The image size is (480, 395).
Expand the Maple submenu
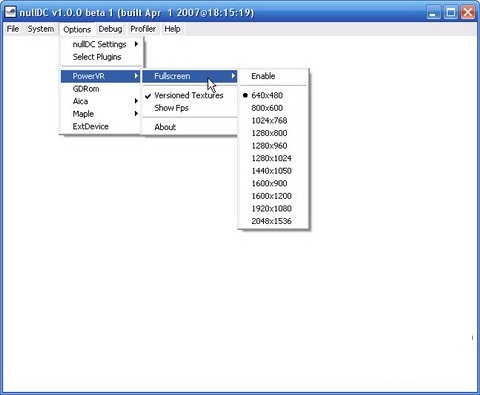[101, 114]
